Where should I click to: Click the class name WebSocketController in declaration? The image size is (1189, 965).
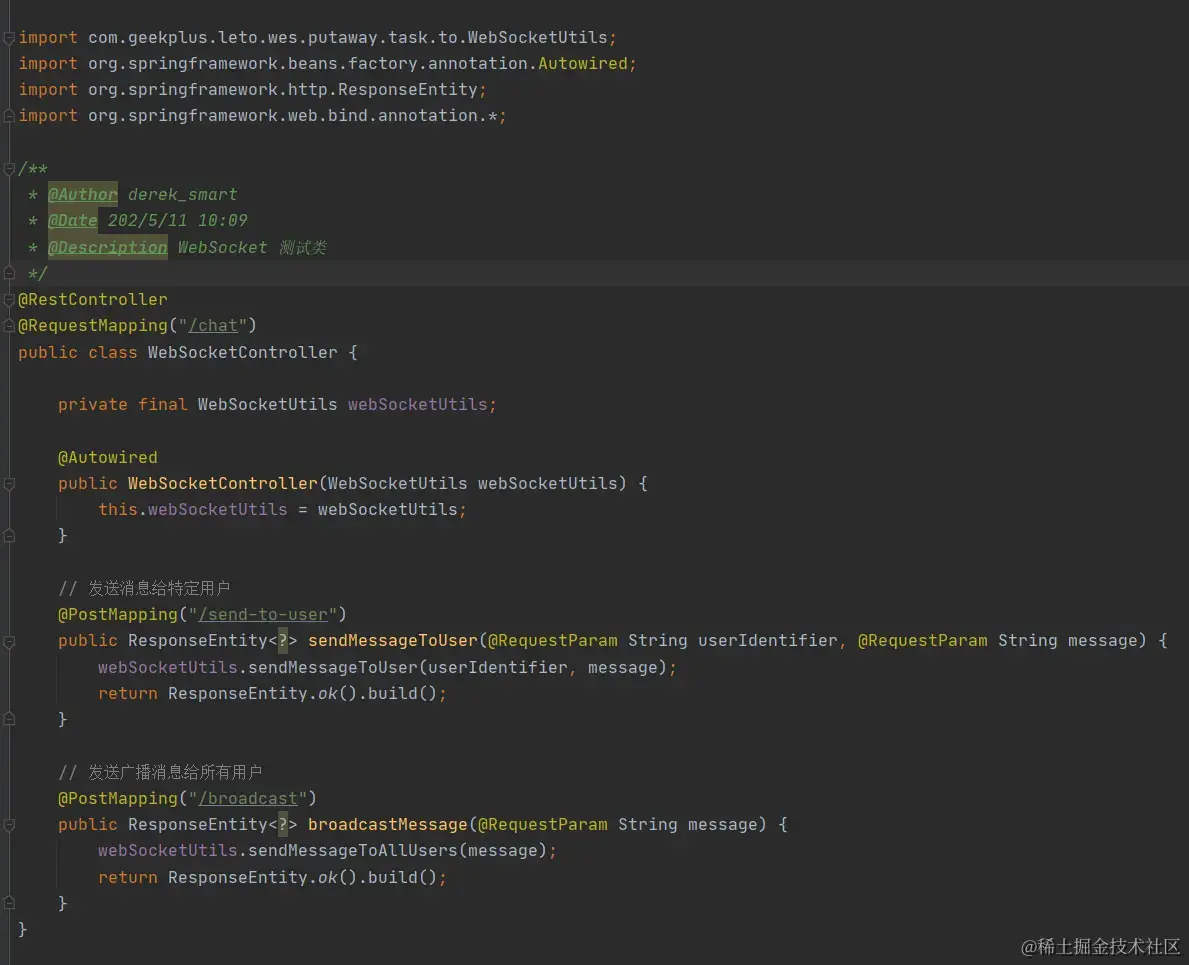(x=243, y=352)
